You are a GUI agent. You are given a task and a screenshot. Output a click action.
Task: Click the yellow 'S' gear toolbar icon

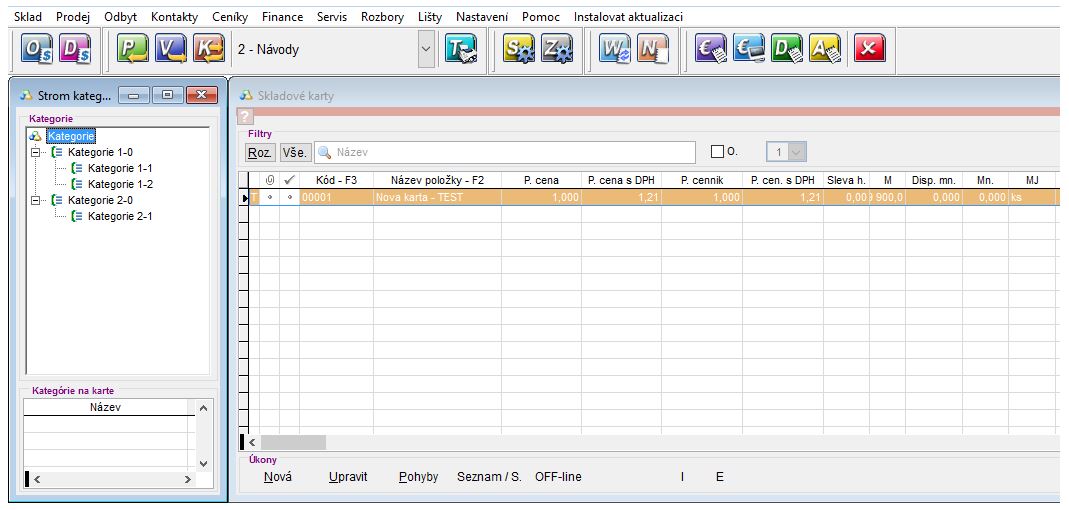(518, 49)
